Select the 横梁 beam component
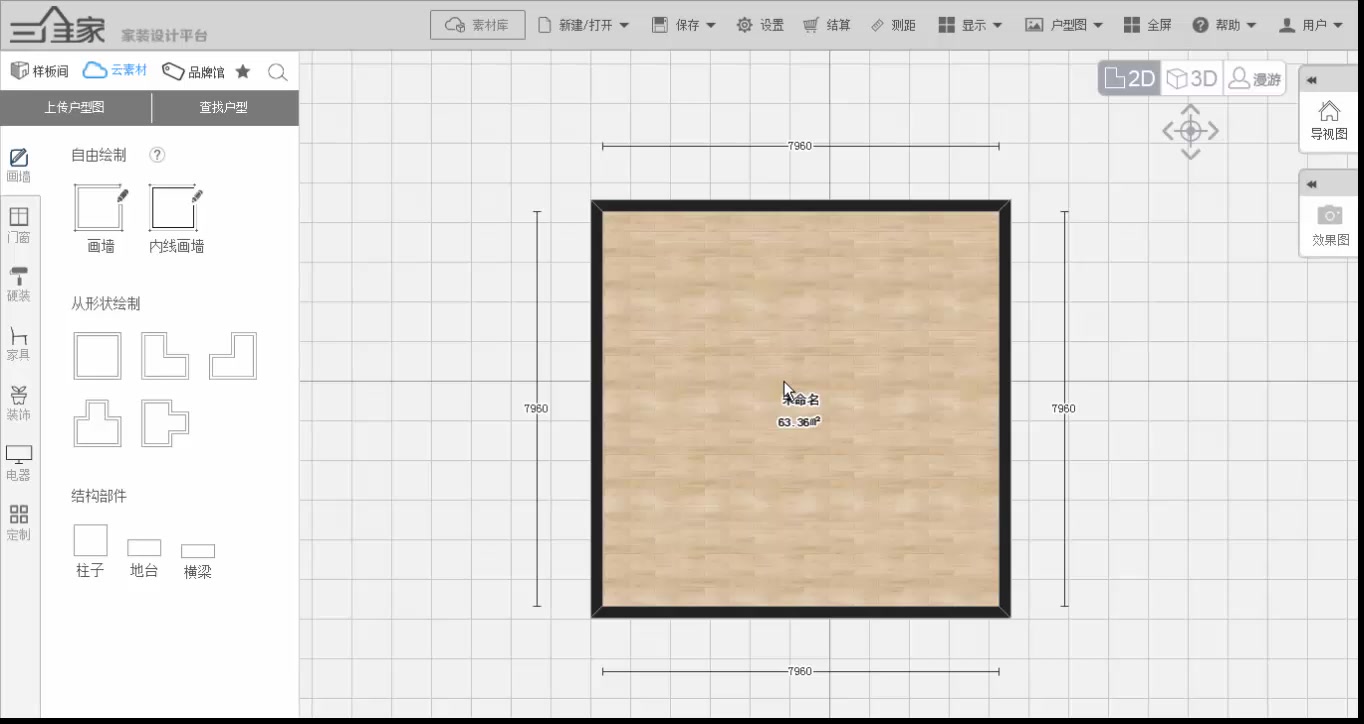 198,561
